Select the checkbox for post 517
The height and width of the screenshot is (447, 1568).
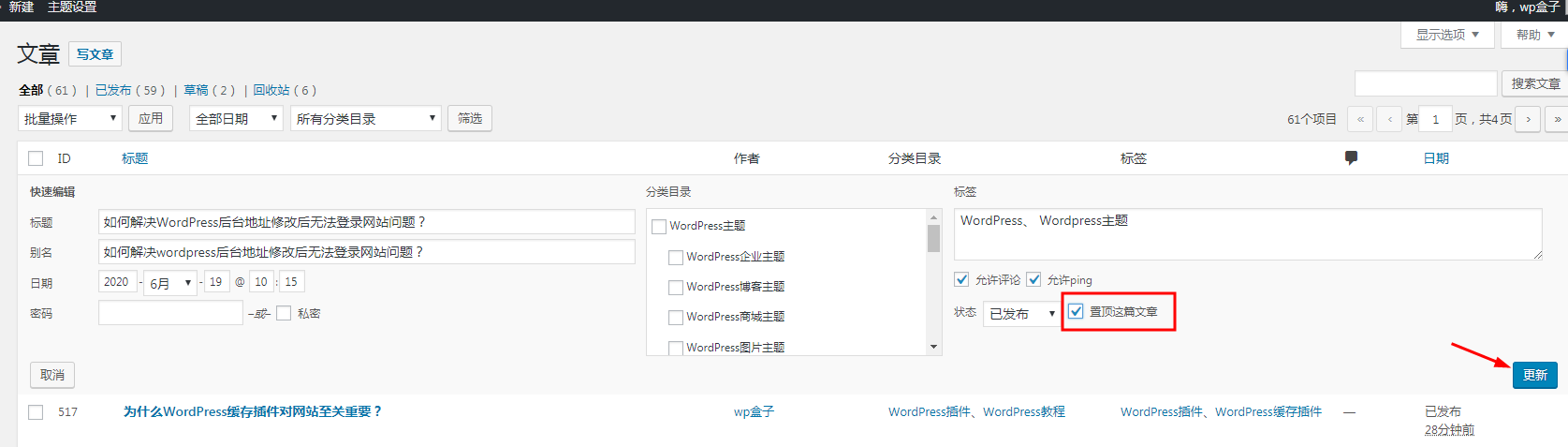[x=36, y=411]
